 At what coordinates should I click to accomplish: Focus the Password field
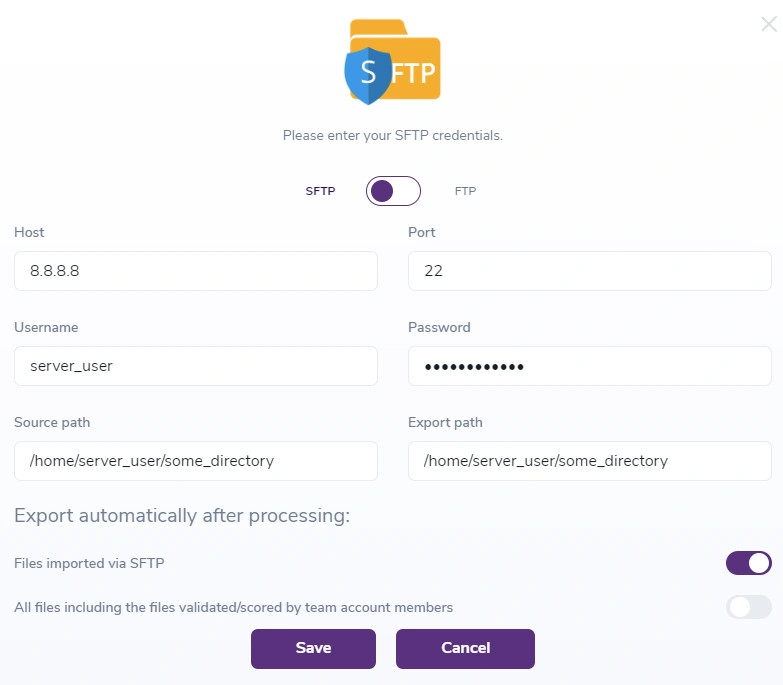[590, 366]
